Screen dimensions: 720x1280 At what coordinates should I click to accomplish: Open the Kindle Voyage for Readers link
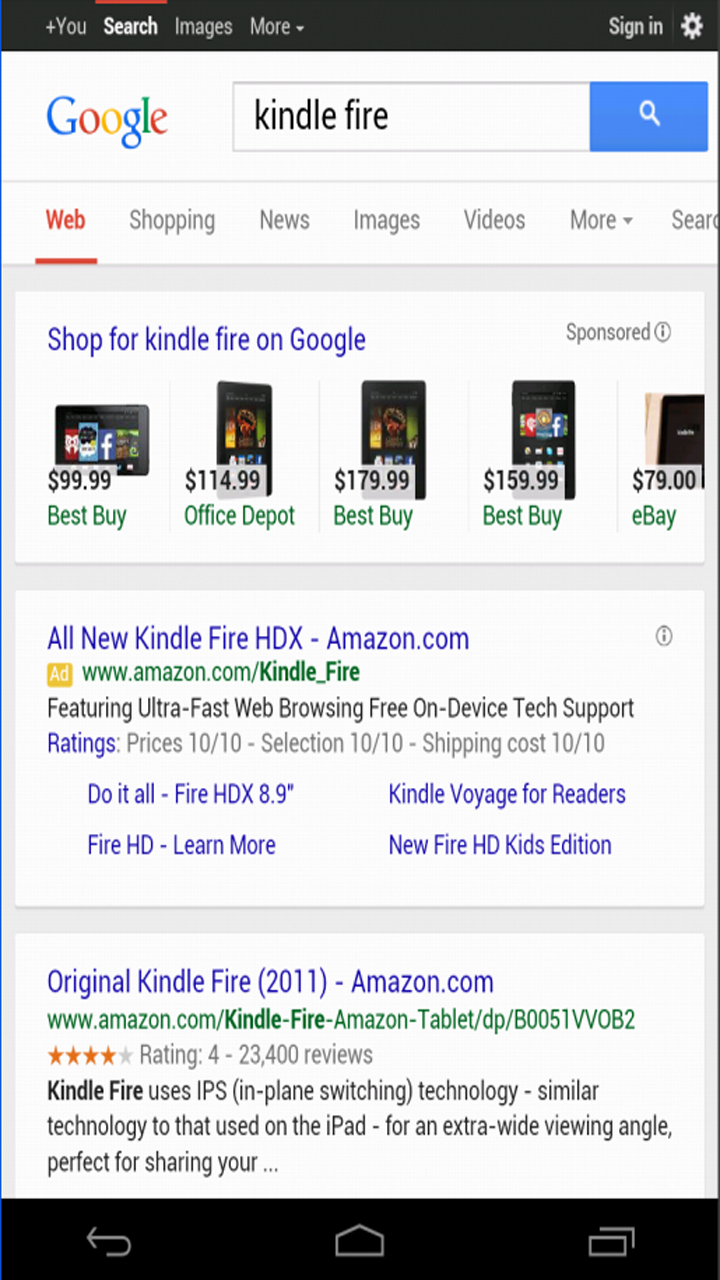[x=507, y=794]
